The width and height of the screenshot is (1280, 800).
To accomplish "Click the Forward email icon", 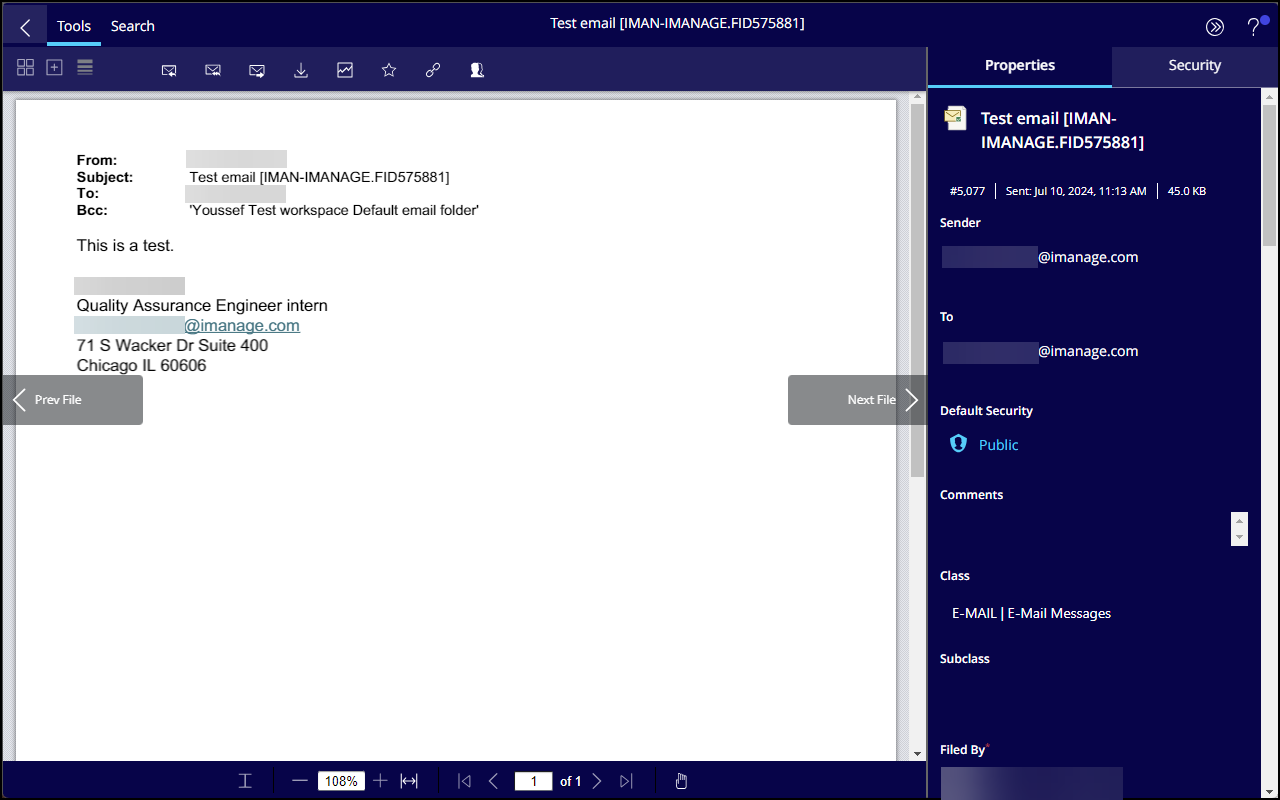I will tap(257, 70).
